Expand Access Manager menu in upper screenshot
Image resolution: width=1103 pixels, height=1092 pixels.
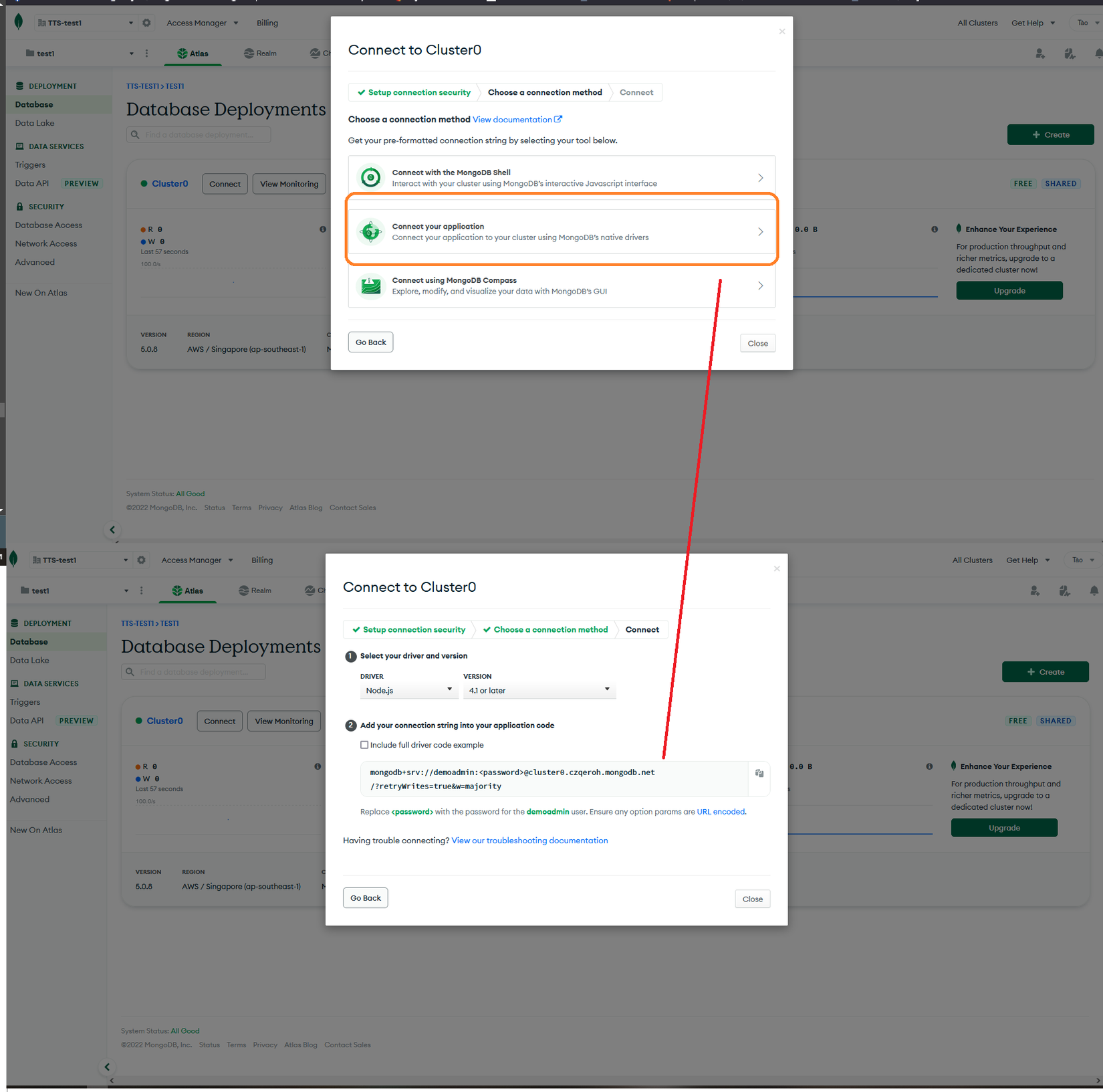[x=202, y=23]
